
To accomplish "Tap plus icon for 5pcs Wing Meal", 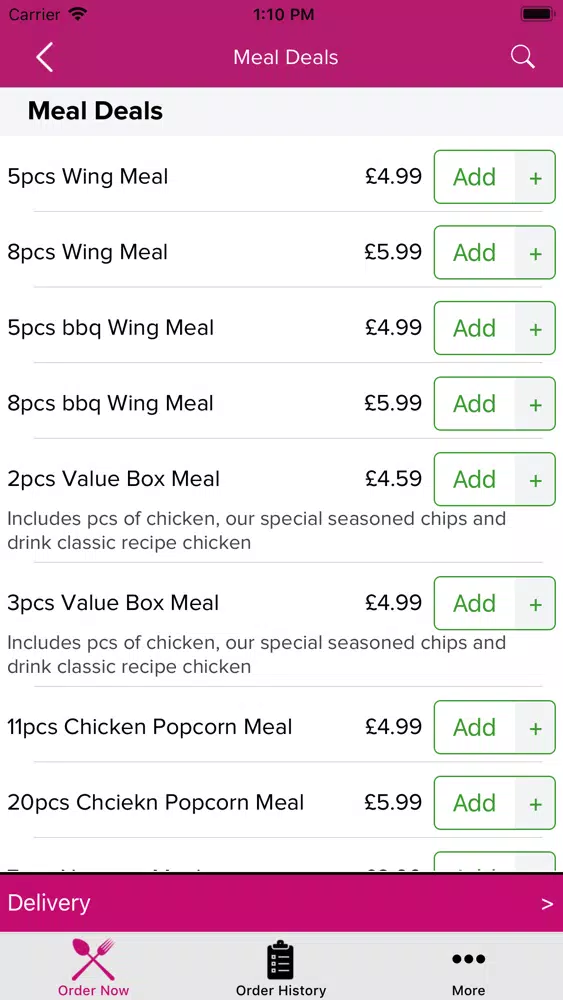I will 535,177.
